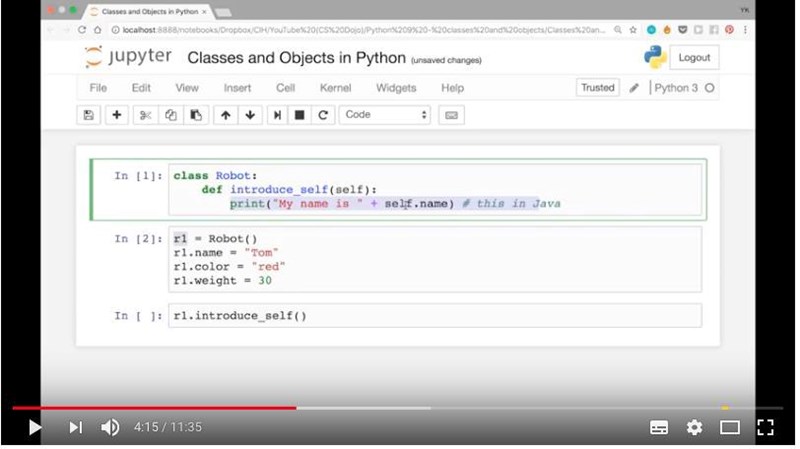Click the Logout button
The width and height of the screenshot is (800, 449).
click(694, 58)
